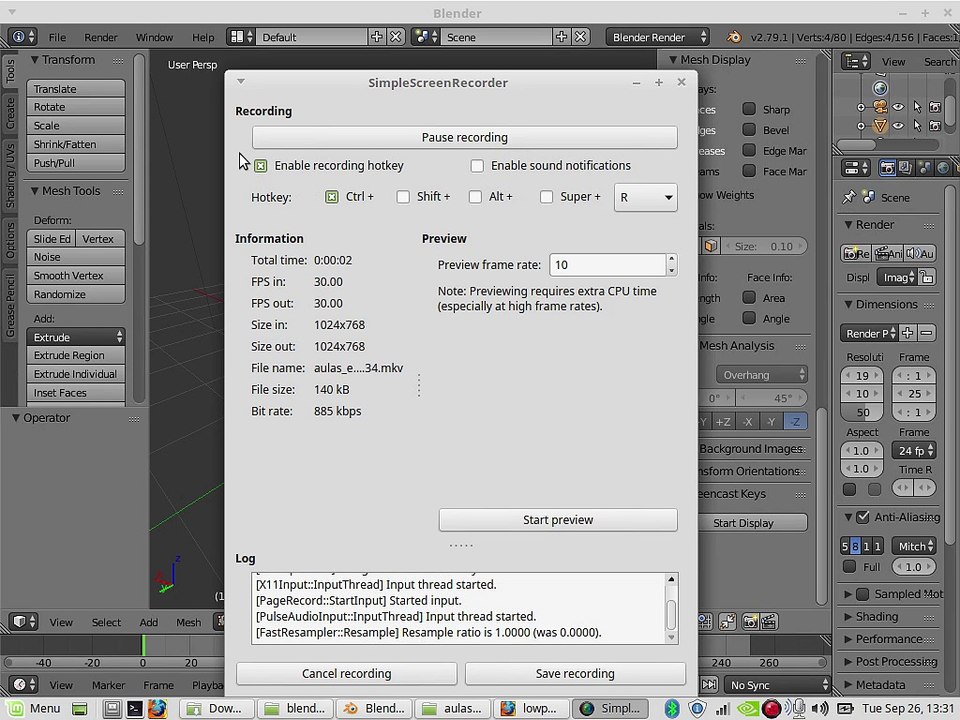Open the 3D viewport editor type icon
The height and width of the screenshot is (720, 960).
(x=24, y=621)
